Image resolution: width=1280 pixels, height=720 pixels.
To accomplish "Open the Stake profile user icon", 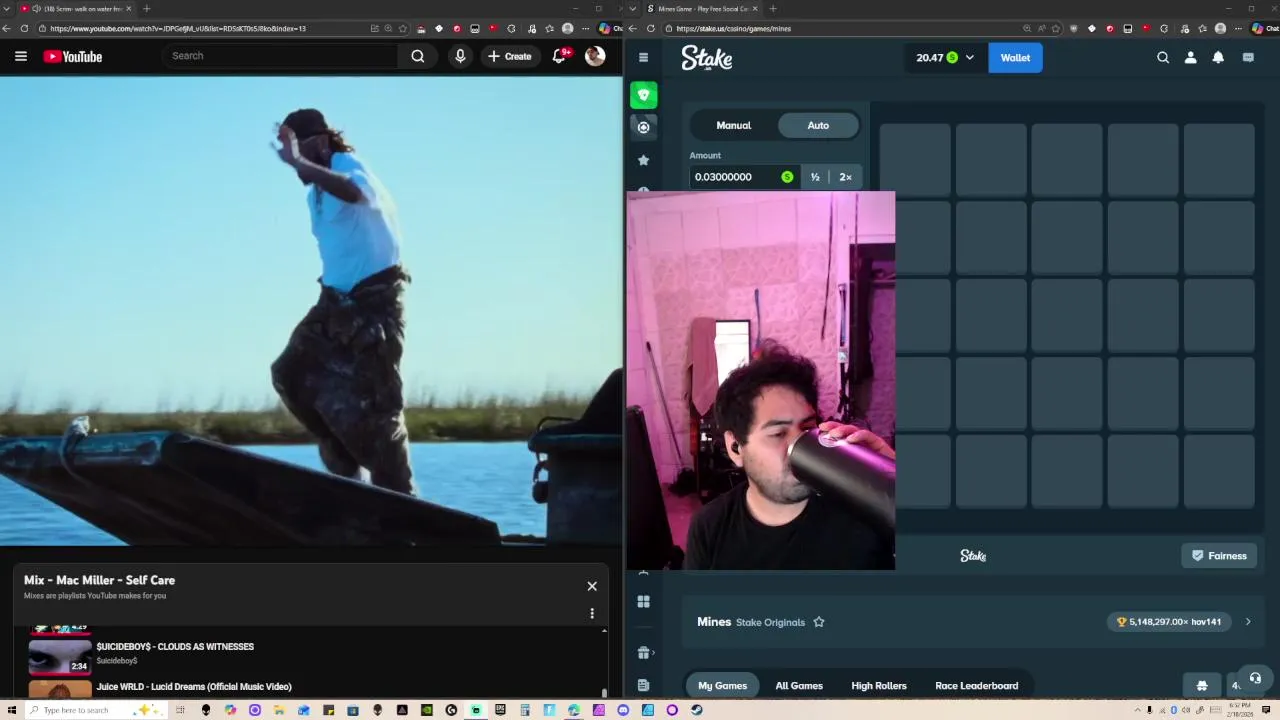I will click(x=1190, y=58).
